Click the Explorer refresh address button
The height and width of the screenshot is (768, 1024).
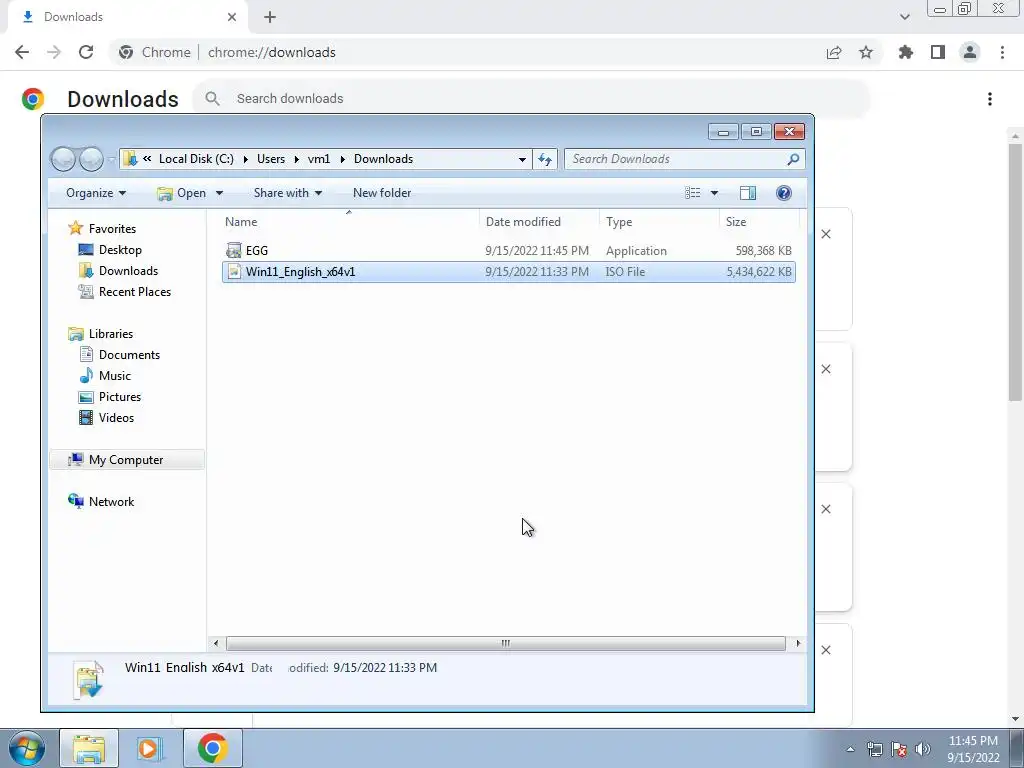(x=545, y=159)
